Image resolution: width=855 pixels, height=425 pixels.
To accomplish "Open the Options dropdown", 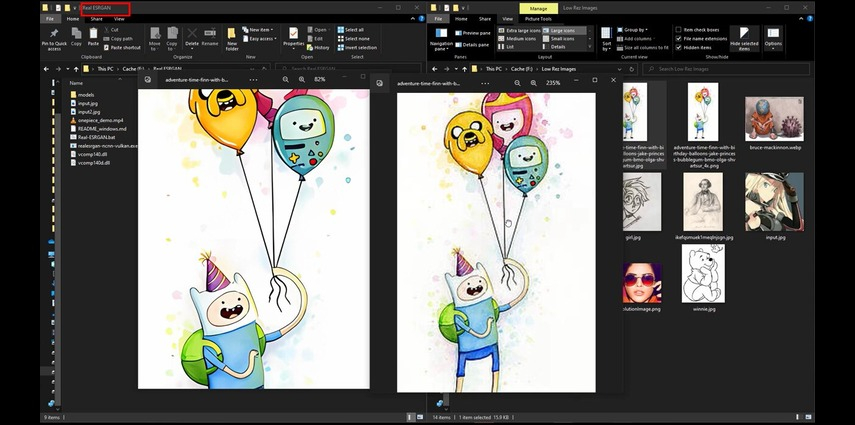I will [773, 39].
